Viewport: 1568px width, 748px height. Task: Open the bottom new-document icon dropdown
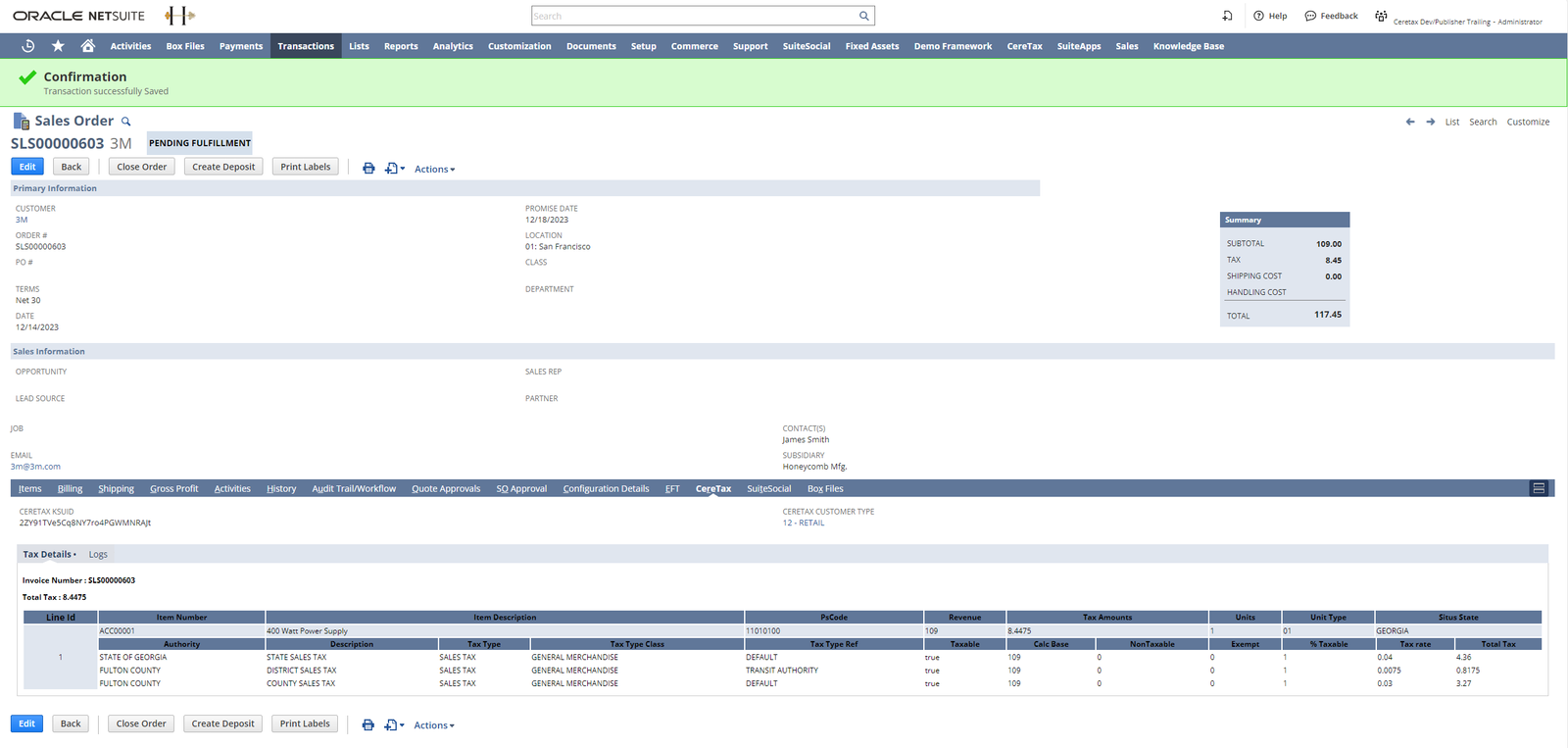394,725
